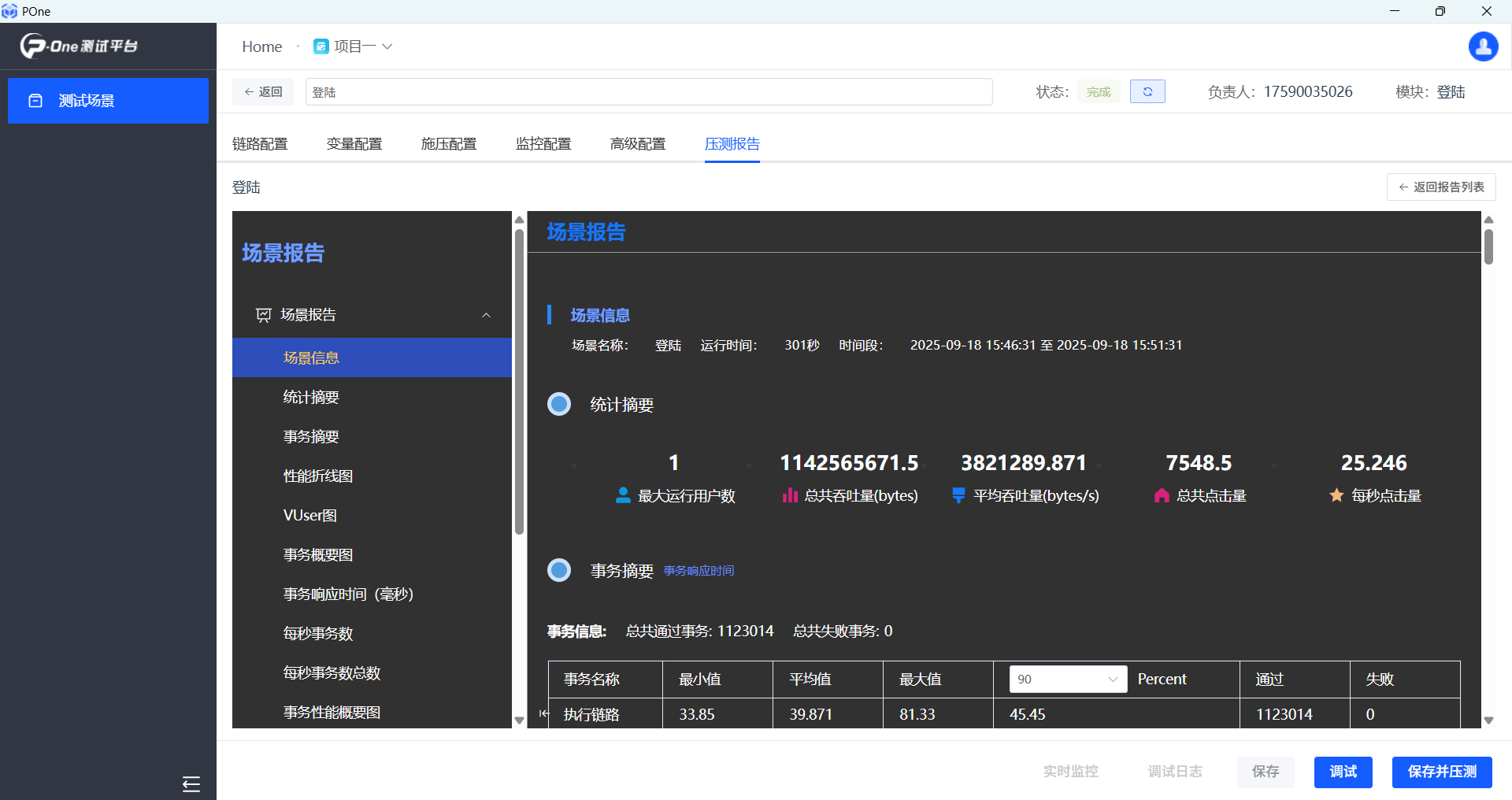Click the 保存并压测 button
The width and height of the screenshot is (1512, 800).
pos(1441,772)
